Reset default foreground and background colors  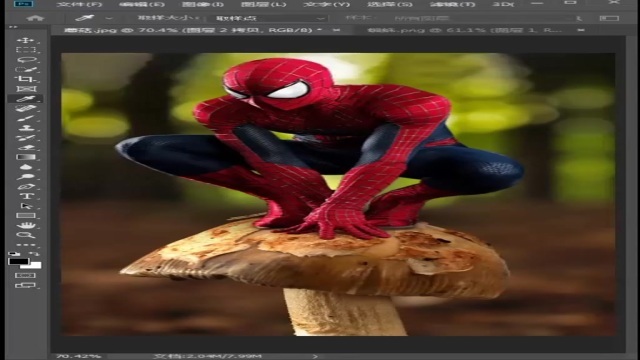click(x=13, y=254)
